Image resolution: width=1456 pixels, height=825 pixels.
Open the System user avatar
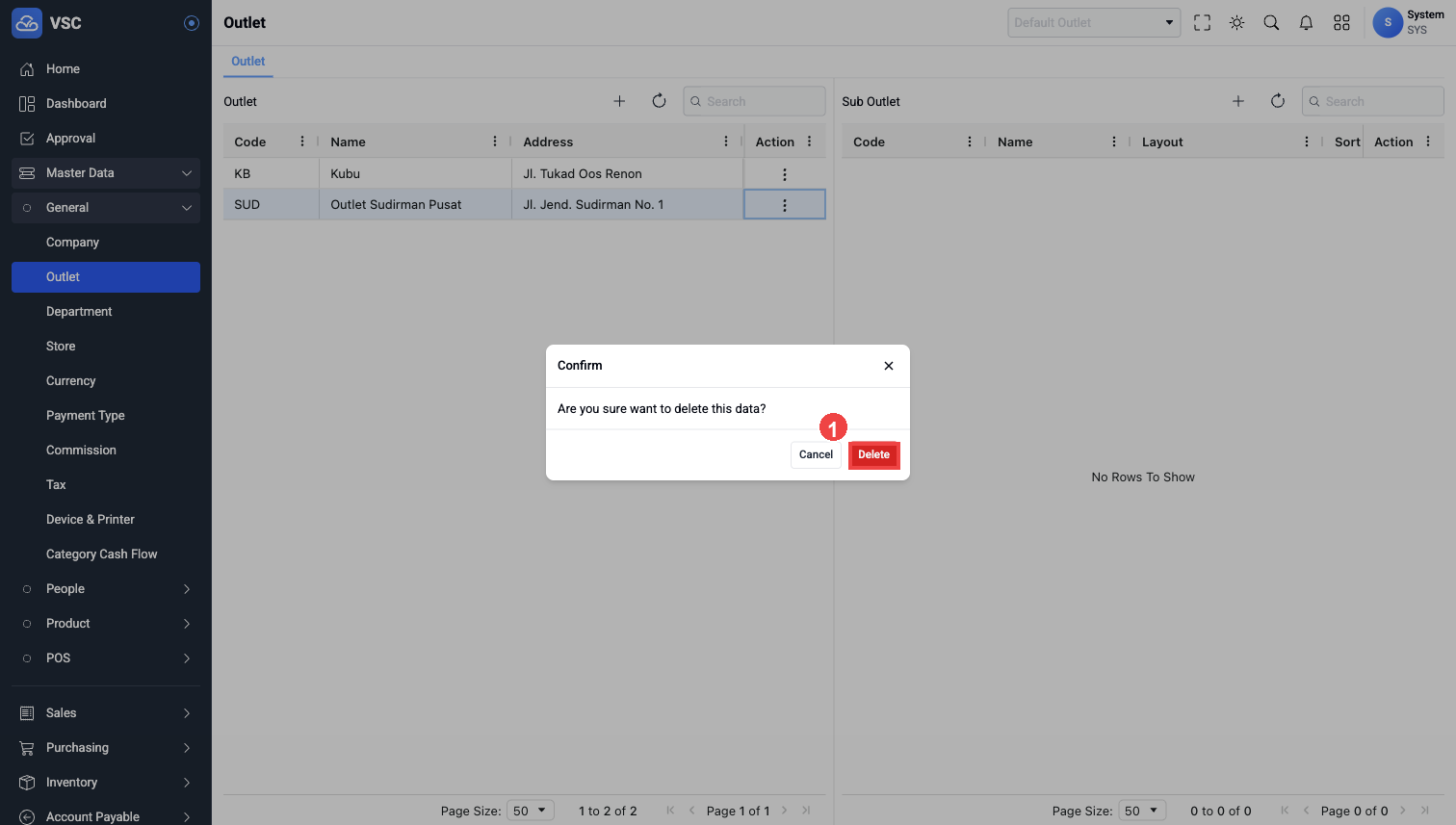[x=1388, y=22]
